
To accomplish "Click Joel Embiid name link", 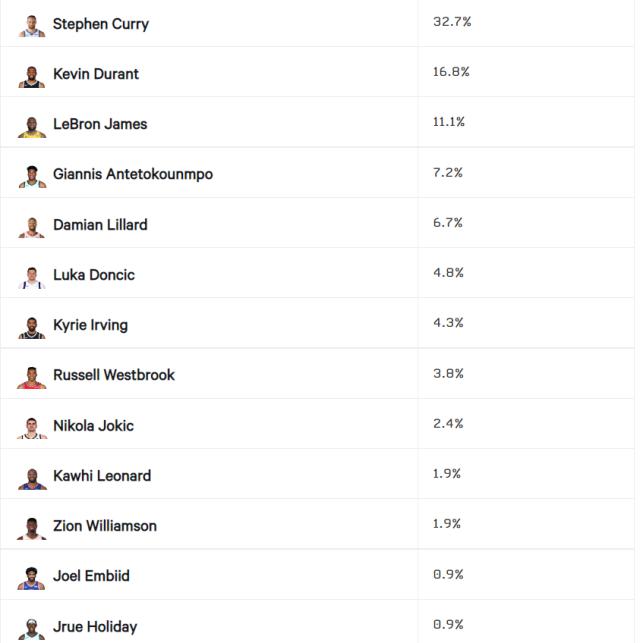I will (91, 575).
